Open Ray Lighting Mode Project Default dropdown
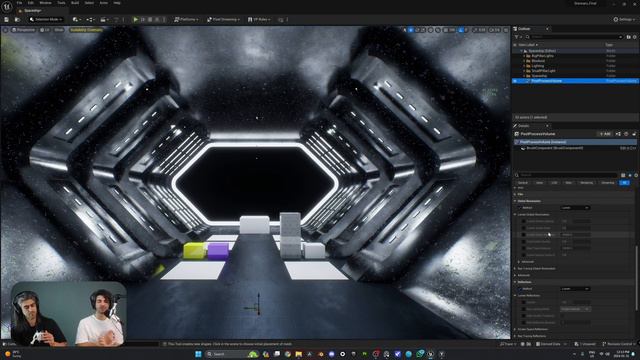The width and height of the screenshot is (640, 360). pyautogui.click(x=575, y=309)
